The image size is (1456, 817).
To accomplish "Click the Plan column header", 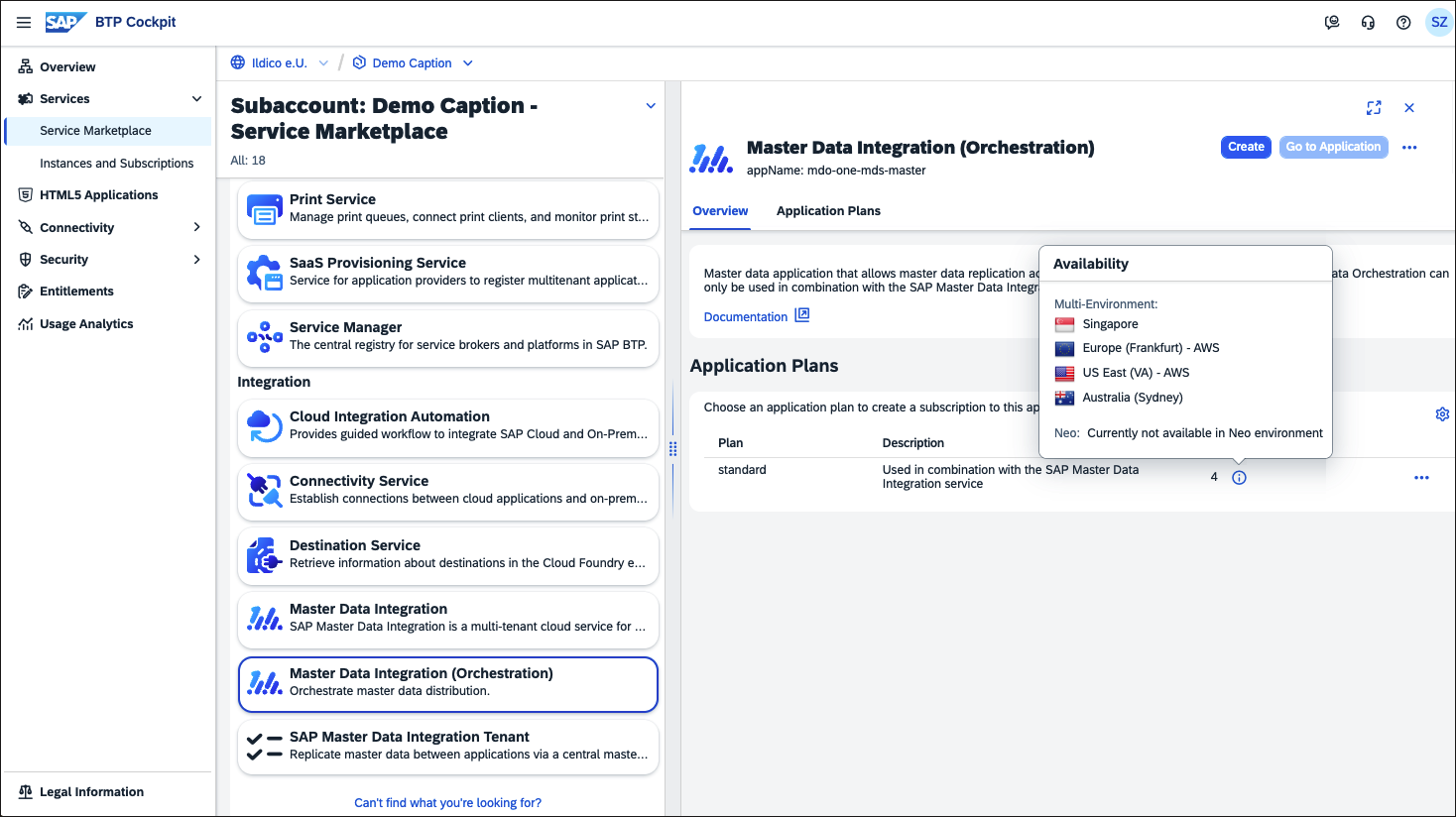I will pyautogui.click(x=731, y=443).
